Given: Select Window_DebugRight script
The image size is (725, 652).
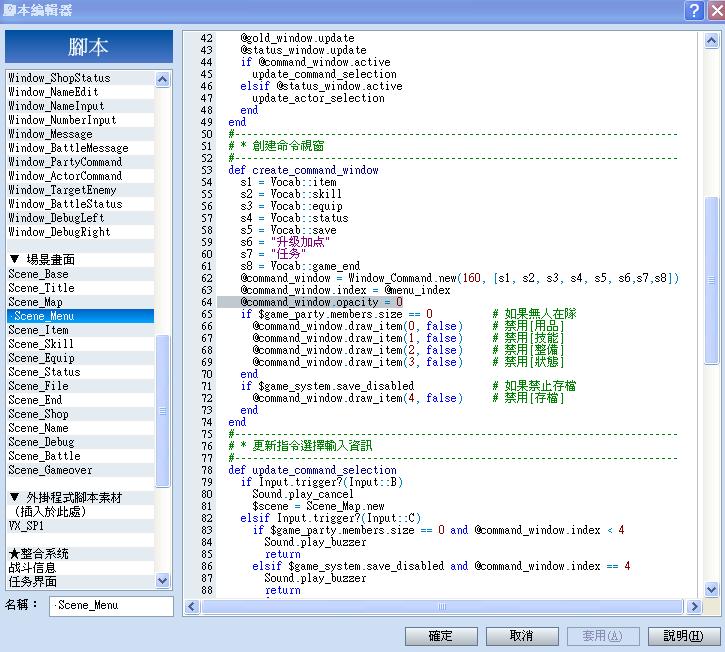Looking at the screenshot, I should 80,232.
